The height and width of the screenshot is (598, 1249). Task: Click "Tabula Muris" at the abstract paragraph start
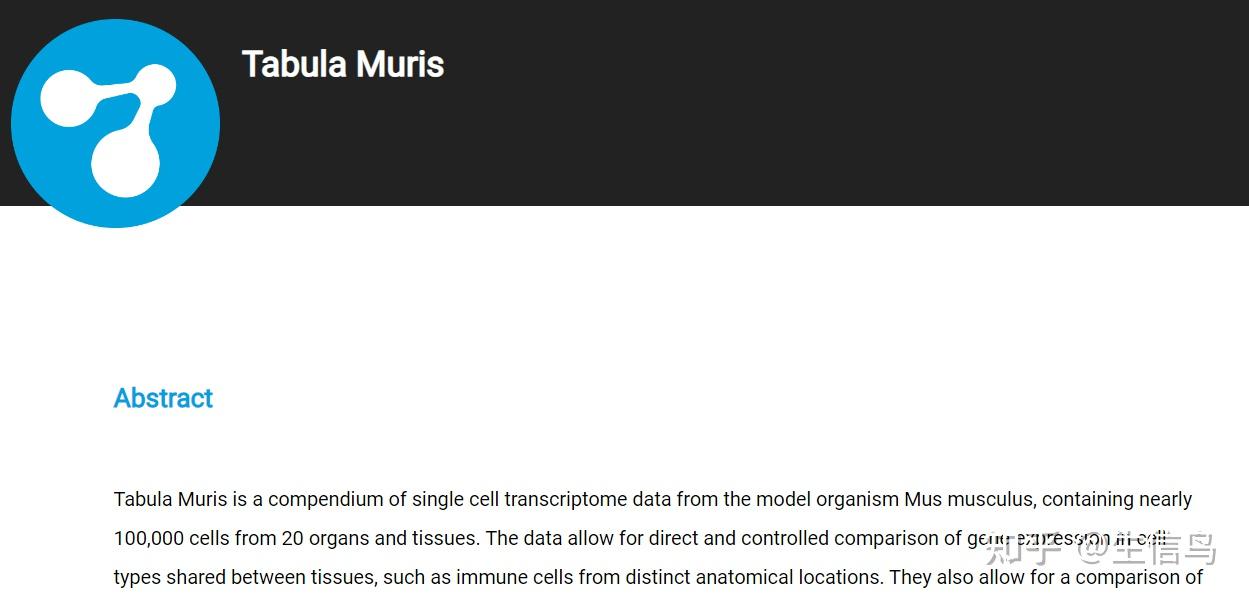(170, 499)
